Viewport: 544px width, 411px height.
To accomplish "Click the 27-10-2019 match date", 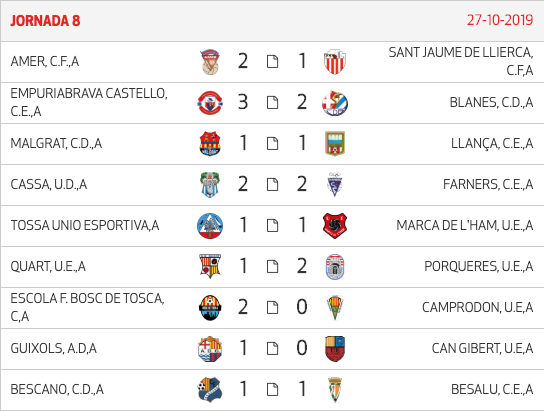I will point(500,20).
